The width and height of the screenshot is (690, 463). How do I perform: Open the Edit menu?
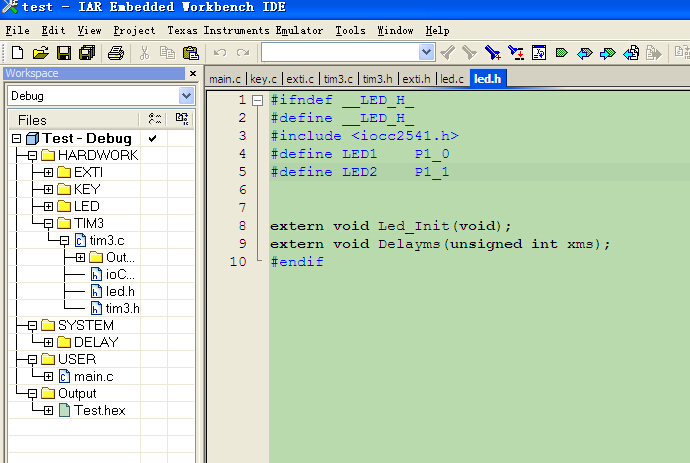(53, 30)
